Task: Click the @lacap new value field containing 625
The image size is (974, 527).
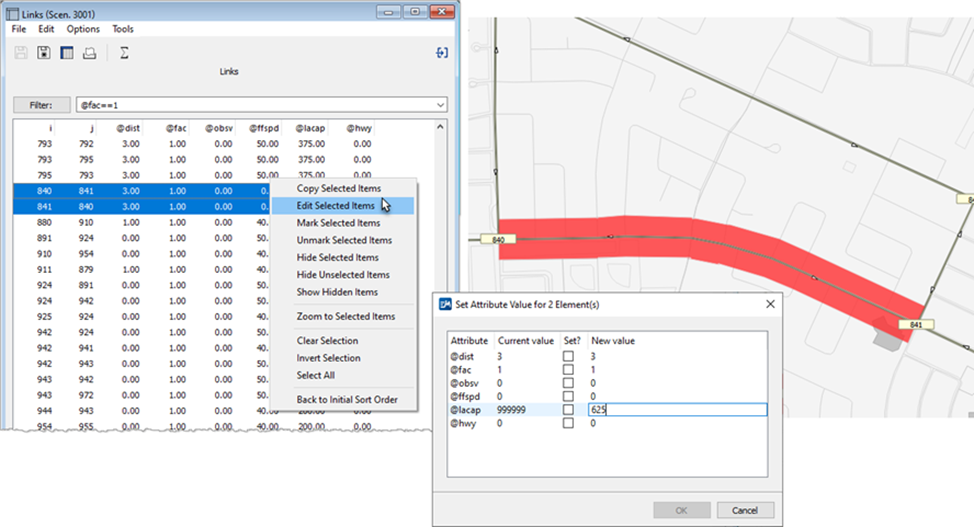Action: (677, 410)
